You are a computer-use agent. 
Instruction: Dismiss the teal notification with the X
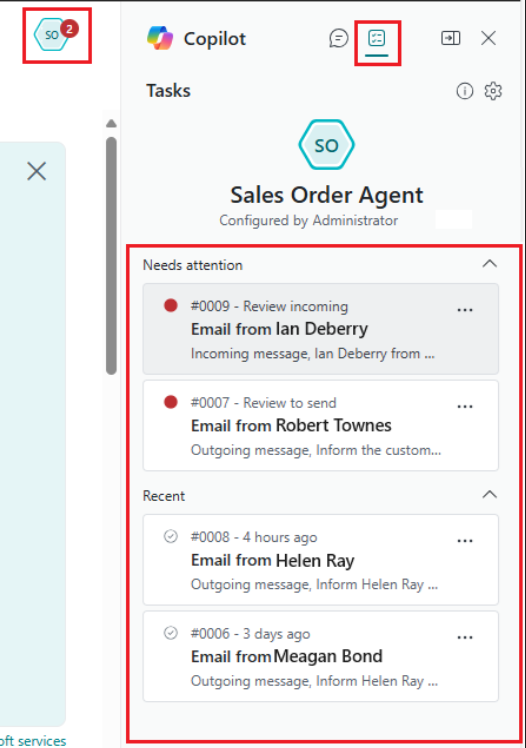coord(37,171)
